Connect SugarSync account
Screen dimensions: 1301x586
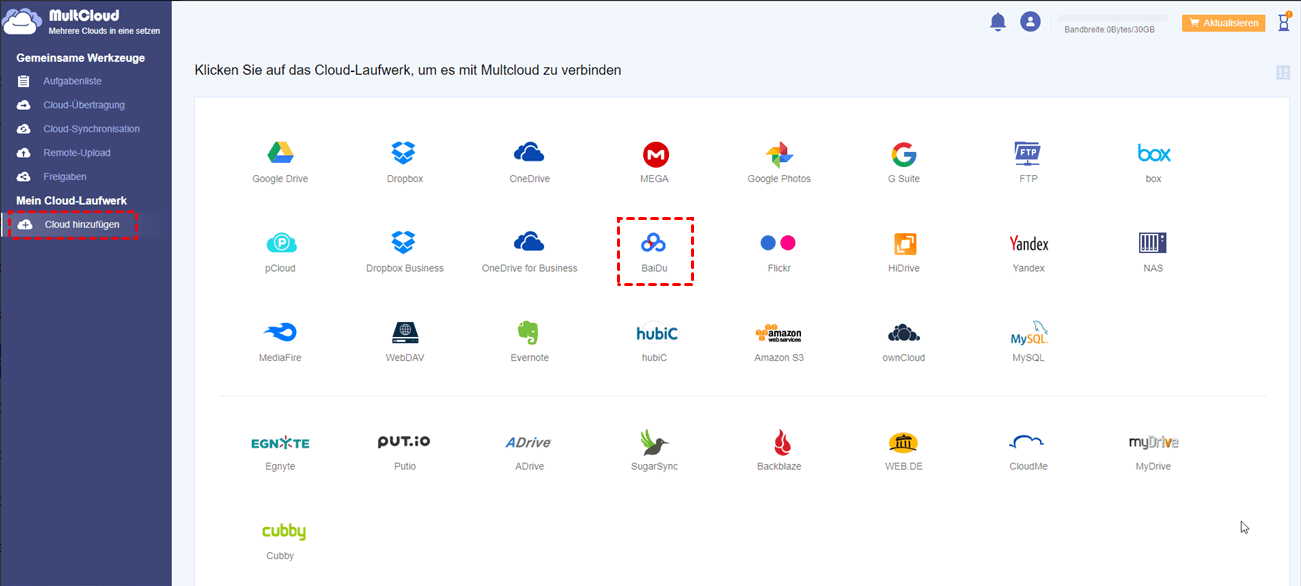click(655, 443)
